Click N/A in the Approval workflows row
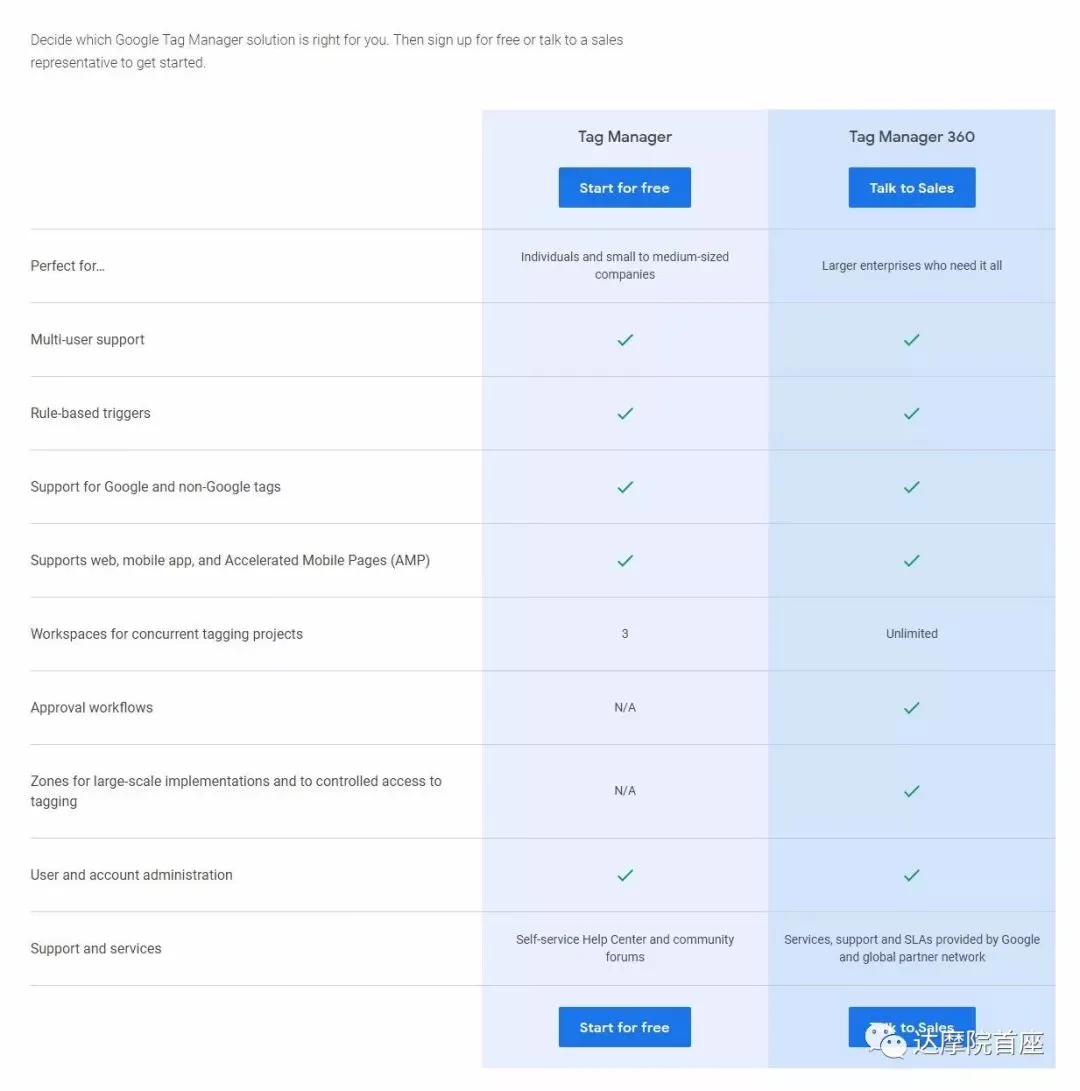Viewport: 1080px width, 1091px height. [625, 708]
